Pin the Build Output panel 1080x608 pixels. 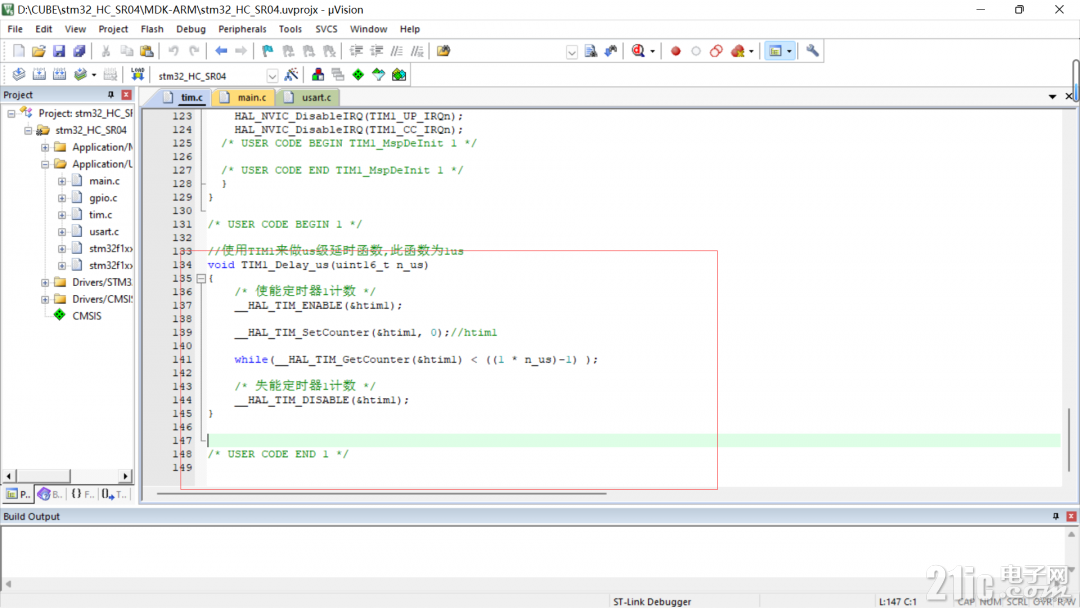click(x=1056, y=516)
